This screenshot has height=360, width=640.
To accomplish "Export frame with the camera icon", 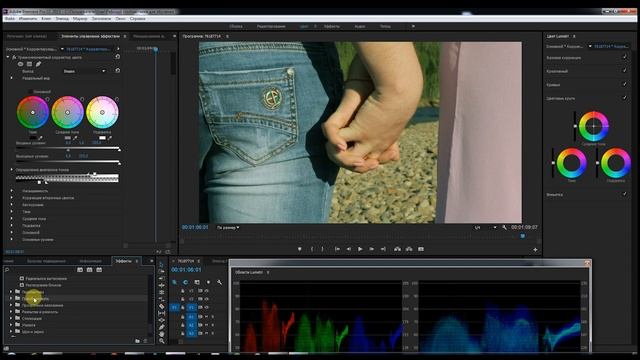I will [x=421, y=249].
